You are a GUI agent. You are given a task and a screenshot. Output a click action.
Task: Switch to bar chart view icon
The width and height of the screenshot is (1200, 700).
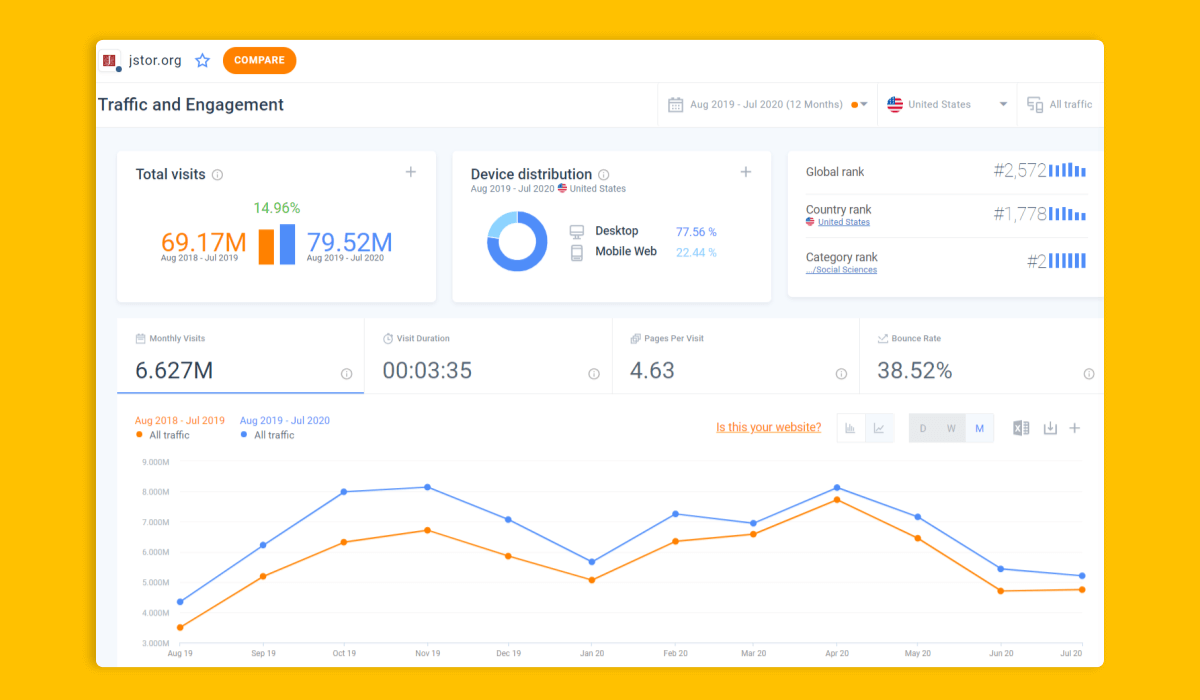point(850,428)
